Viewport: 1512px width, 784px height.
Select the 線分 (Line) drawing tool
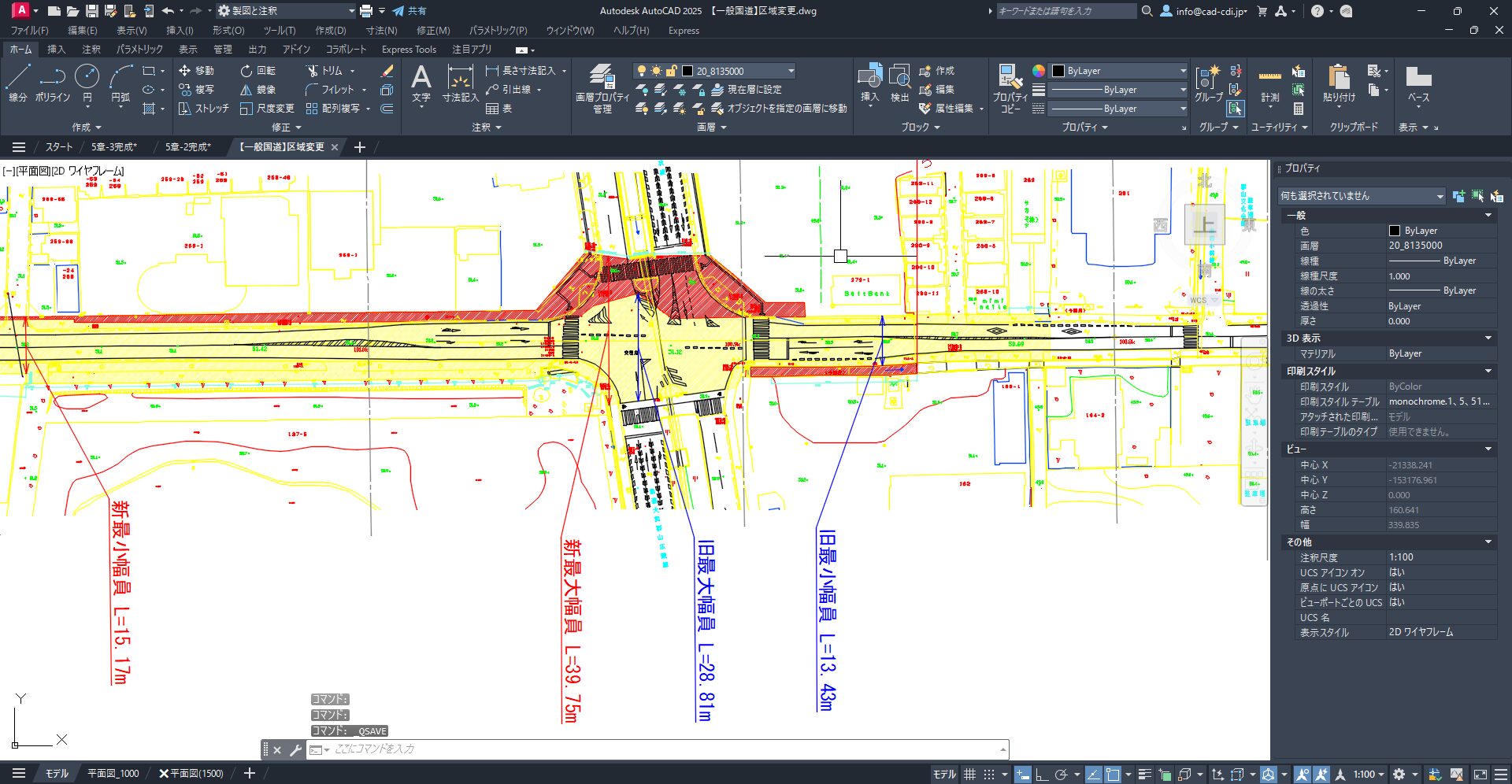point(17,83)
